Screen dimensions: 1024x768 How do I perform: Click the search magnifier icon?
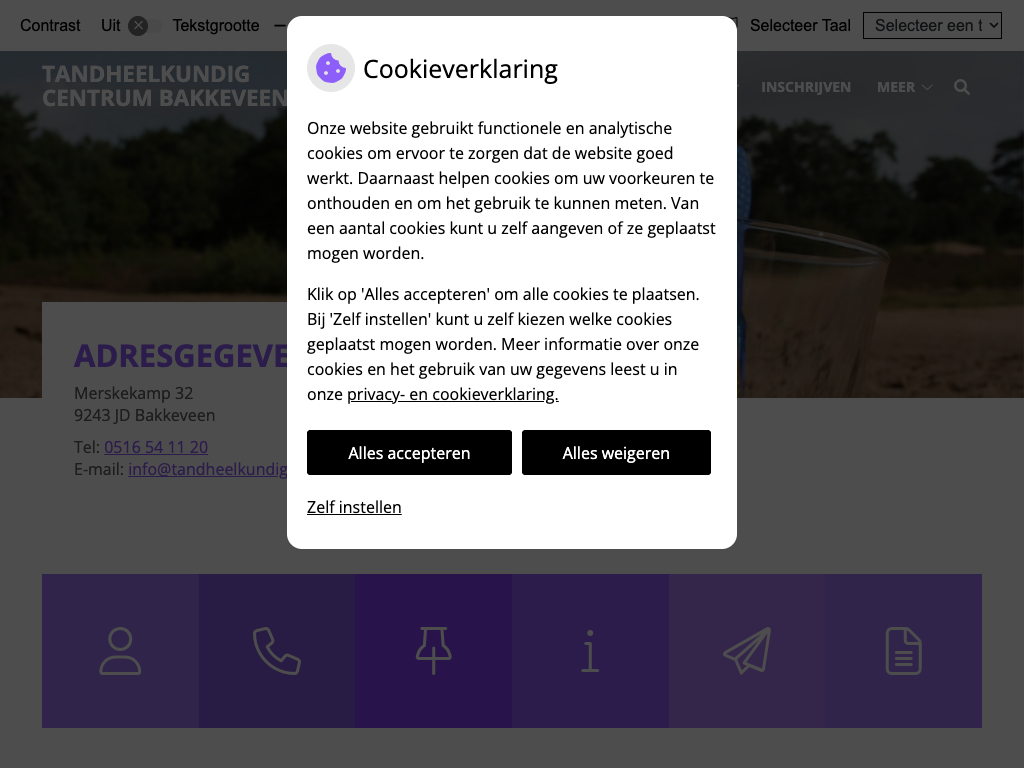[961, 87]
